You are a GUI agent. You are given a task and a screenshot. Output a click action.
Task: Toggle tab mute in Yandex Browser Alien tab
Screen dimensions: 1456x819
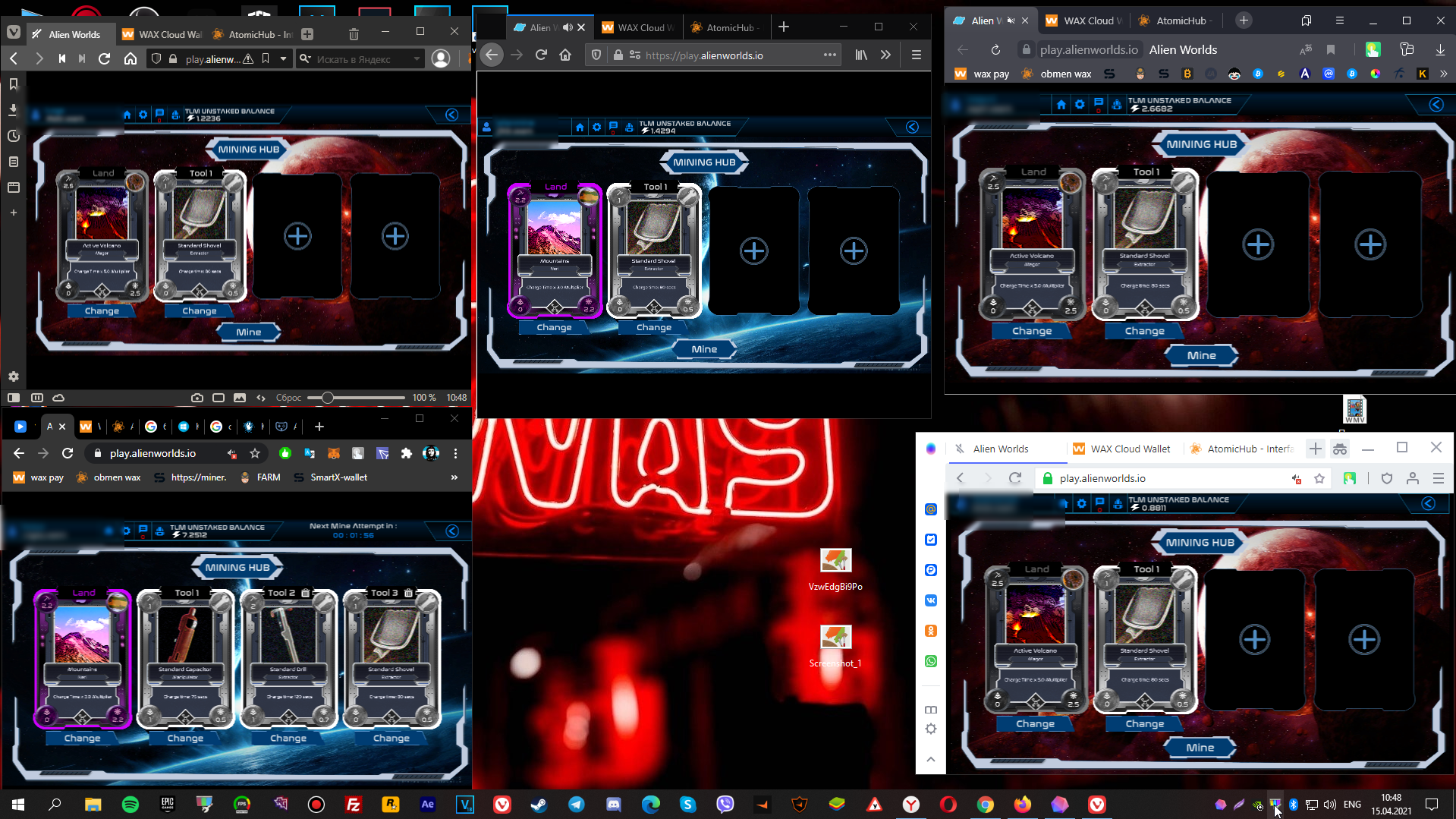(x=1011, y=20)
